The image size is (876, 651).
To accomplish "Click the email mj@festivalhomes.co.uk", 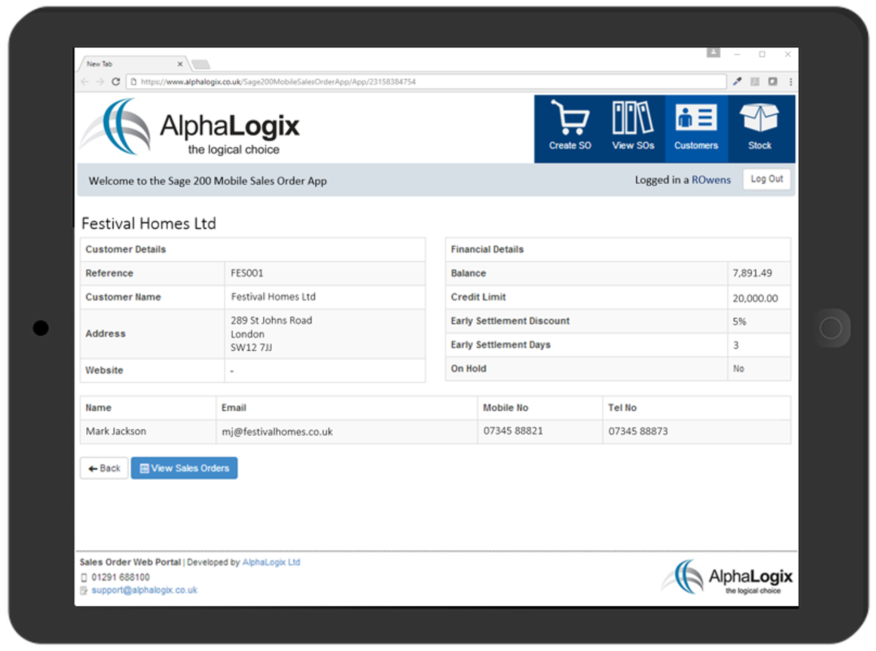I will pos(277,432).
